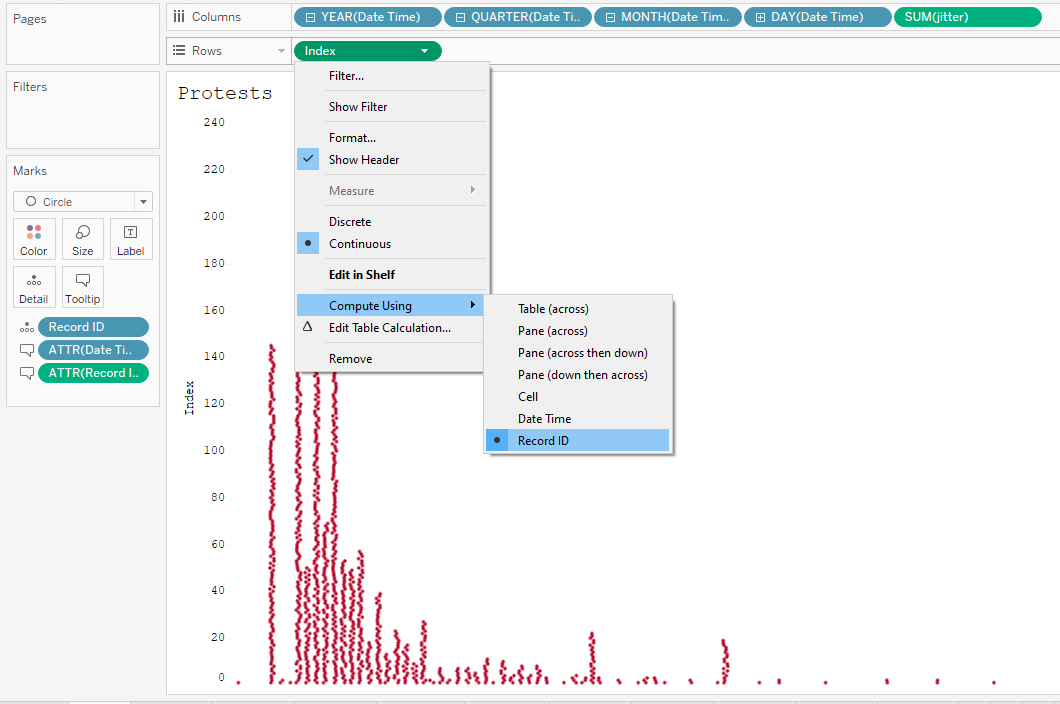
Task: Click the Columns shelf grid icon
Action: (178, 16)
